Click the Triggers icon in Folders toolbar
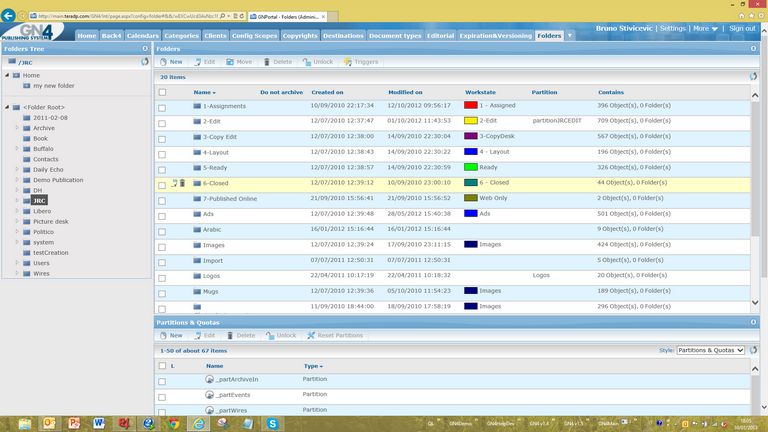Image resolution: width=768 pixels, height=432 pixels. (348, 62)
